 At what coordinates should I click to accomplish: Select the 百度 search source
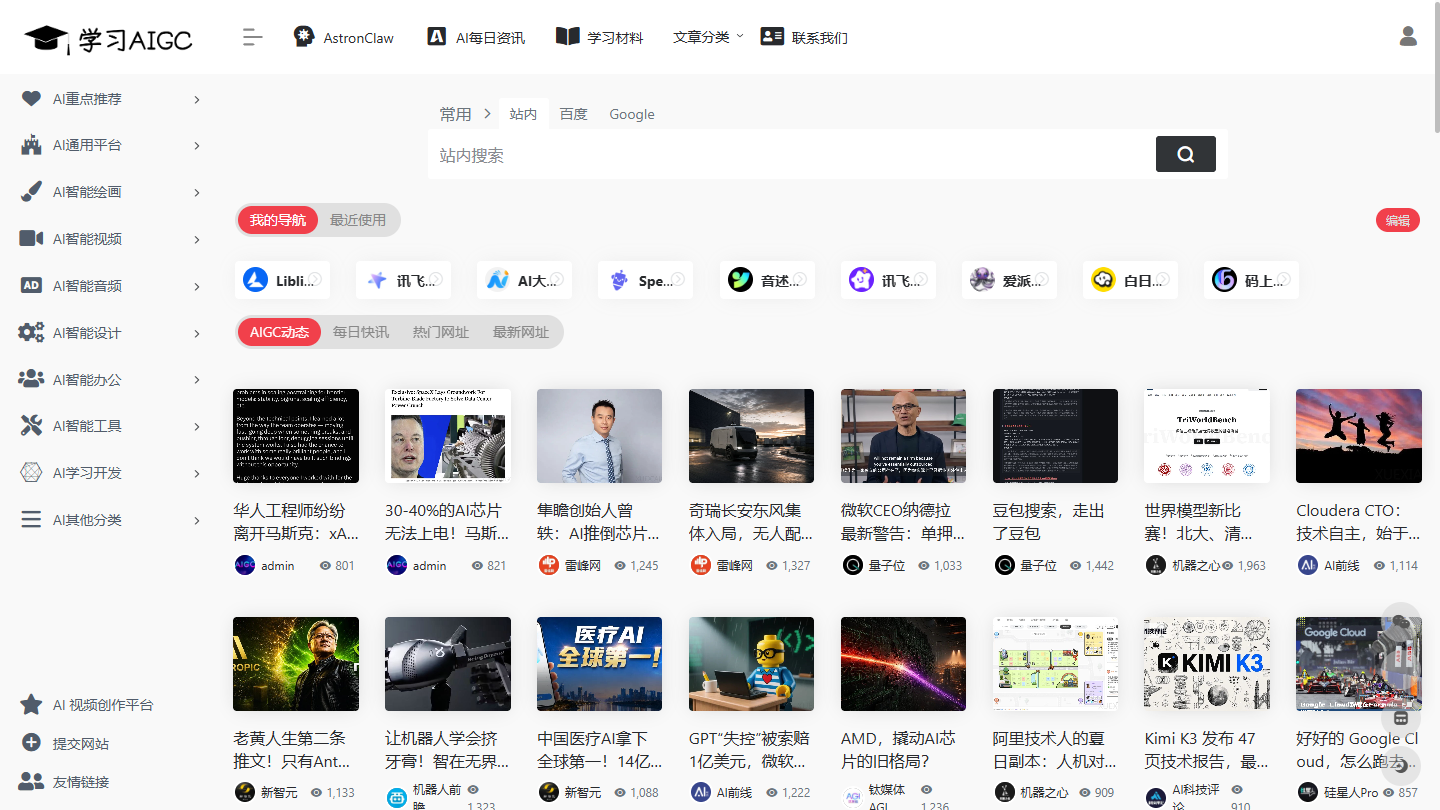(x=574, y=114)
